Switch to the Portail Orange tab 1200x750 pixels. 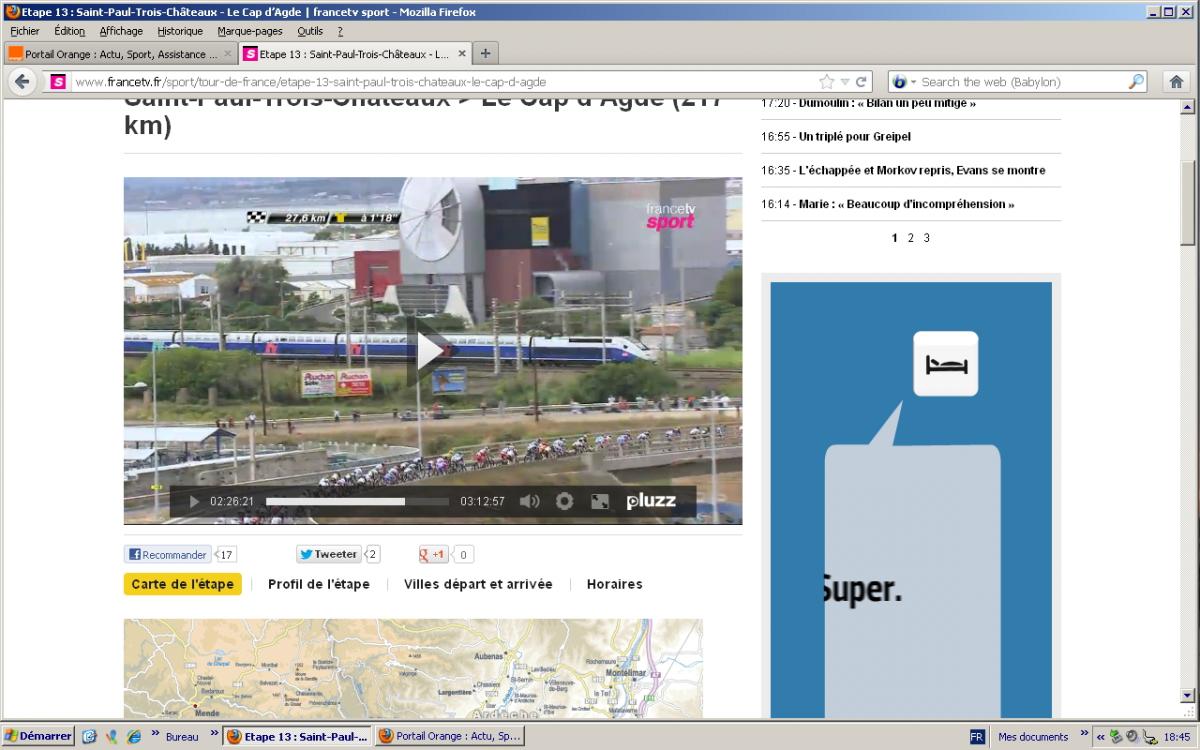click(x=115, y=54)
